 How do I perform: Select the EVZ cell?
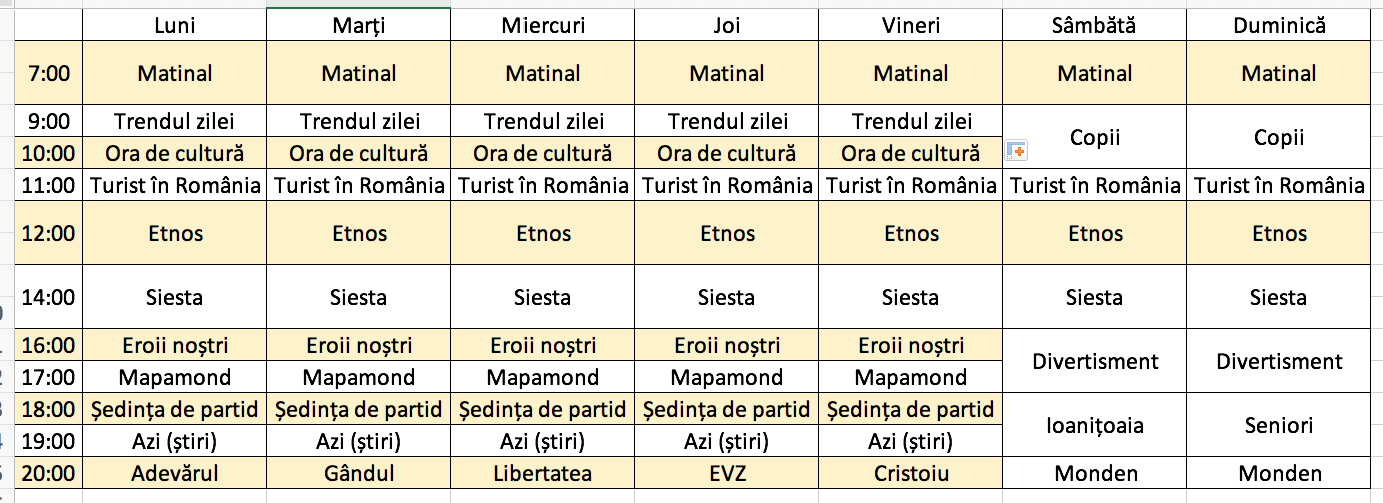(x=727, y=473)
